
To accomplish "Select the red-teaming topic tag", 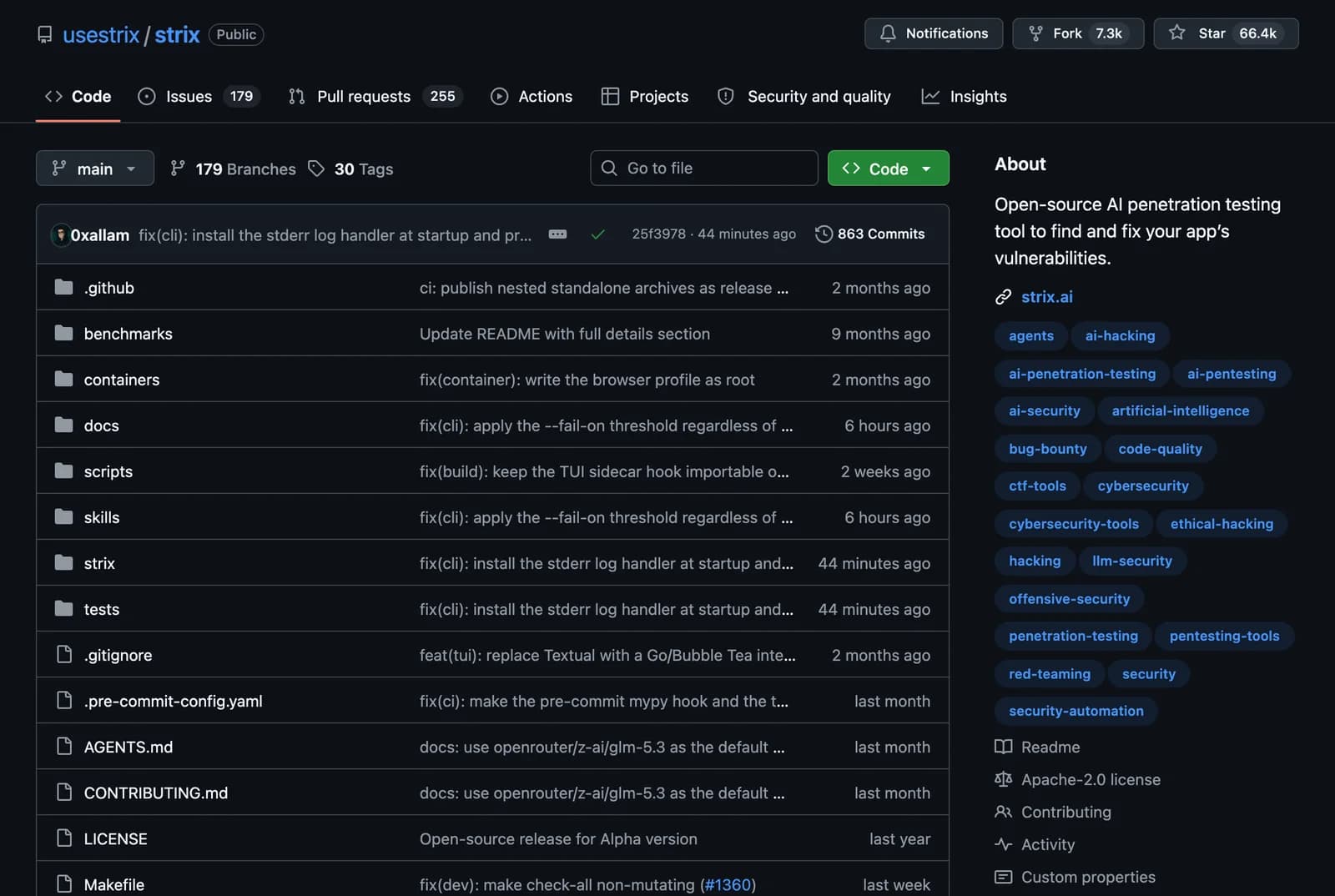I will (x=1049, y=674).
